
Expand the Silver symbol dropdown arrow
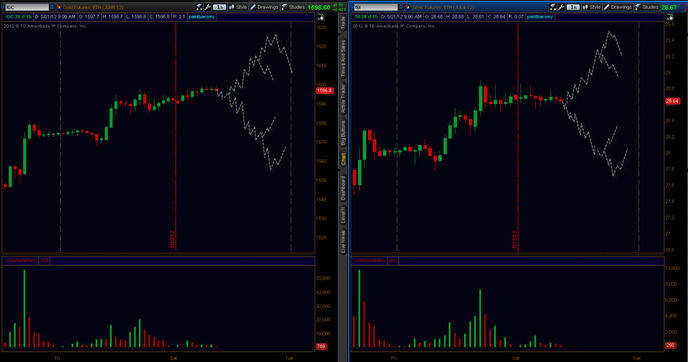[401, 7]
